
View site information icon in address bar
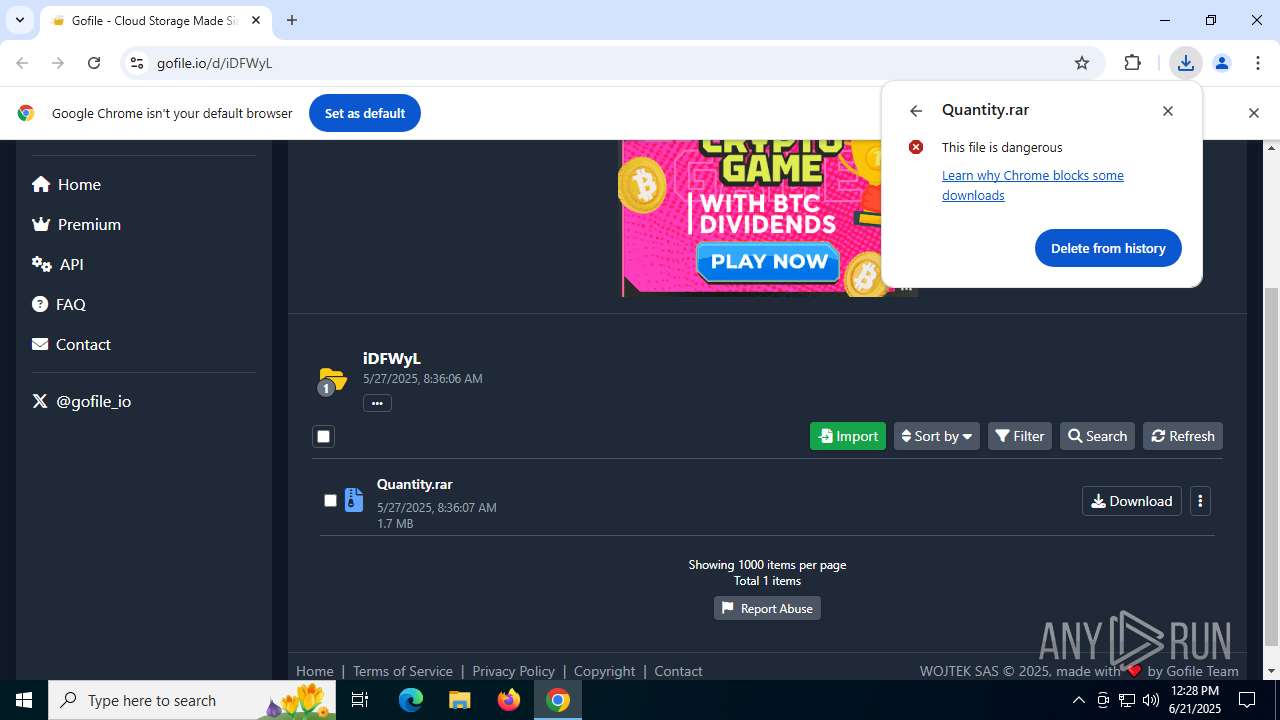pos(138,63)
